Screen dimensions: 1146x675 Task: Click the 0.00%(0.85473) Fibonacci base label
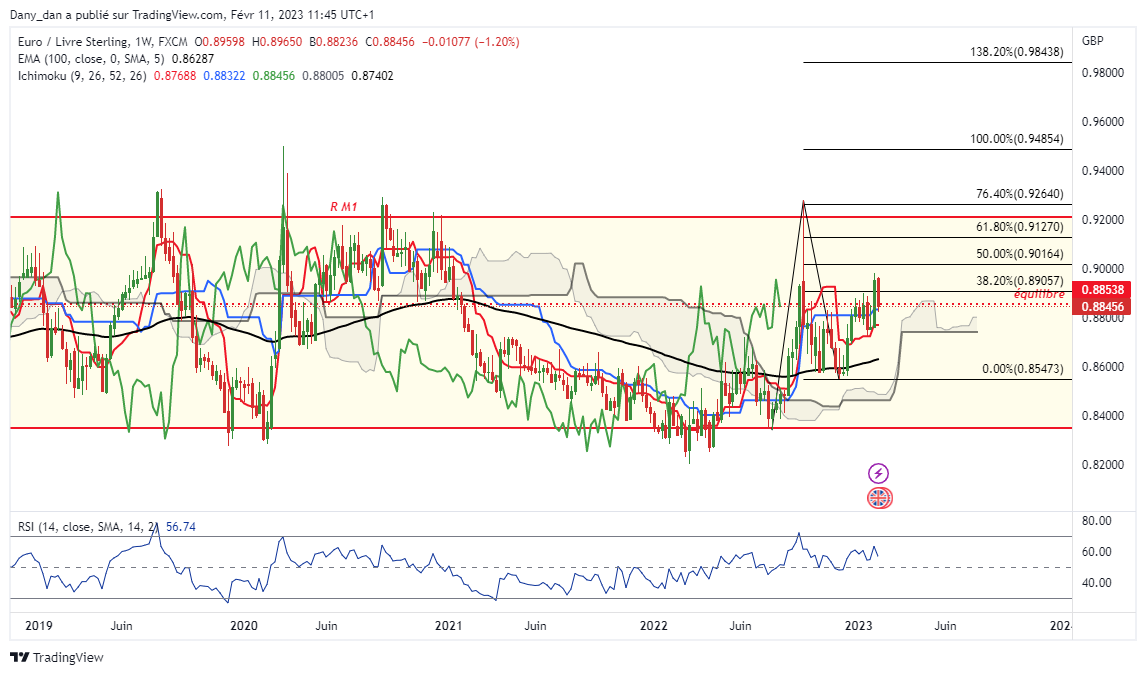(1026, 369)
